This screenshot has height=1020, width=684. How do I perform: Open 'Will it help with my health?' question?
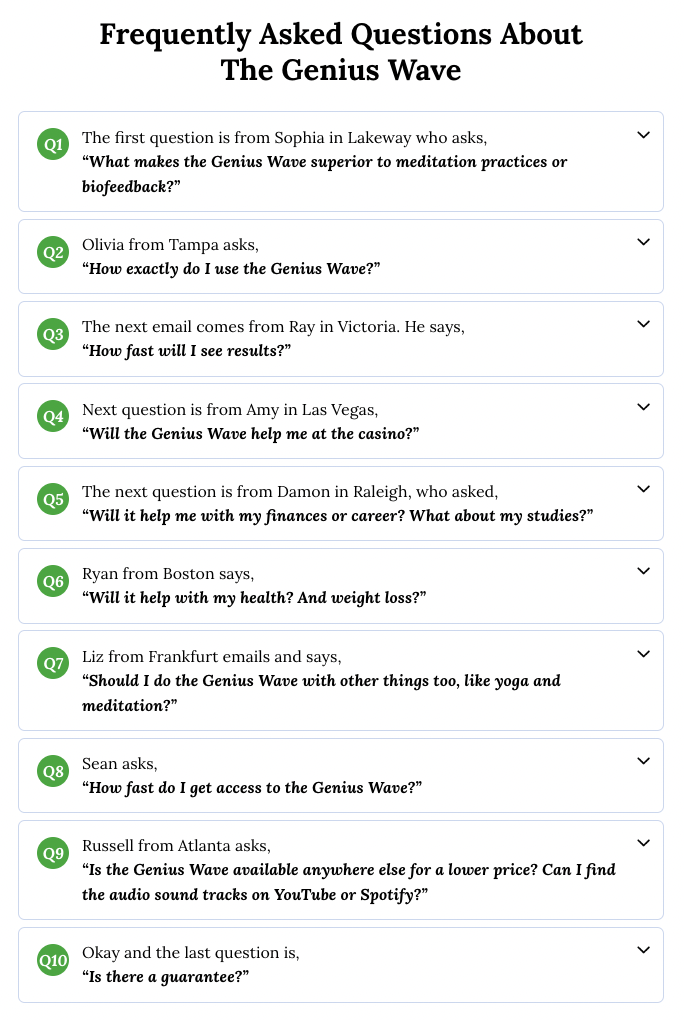click(x=255, y=597)
